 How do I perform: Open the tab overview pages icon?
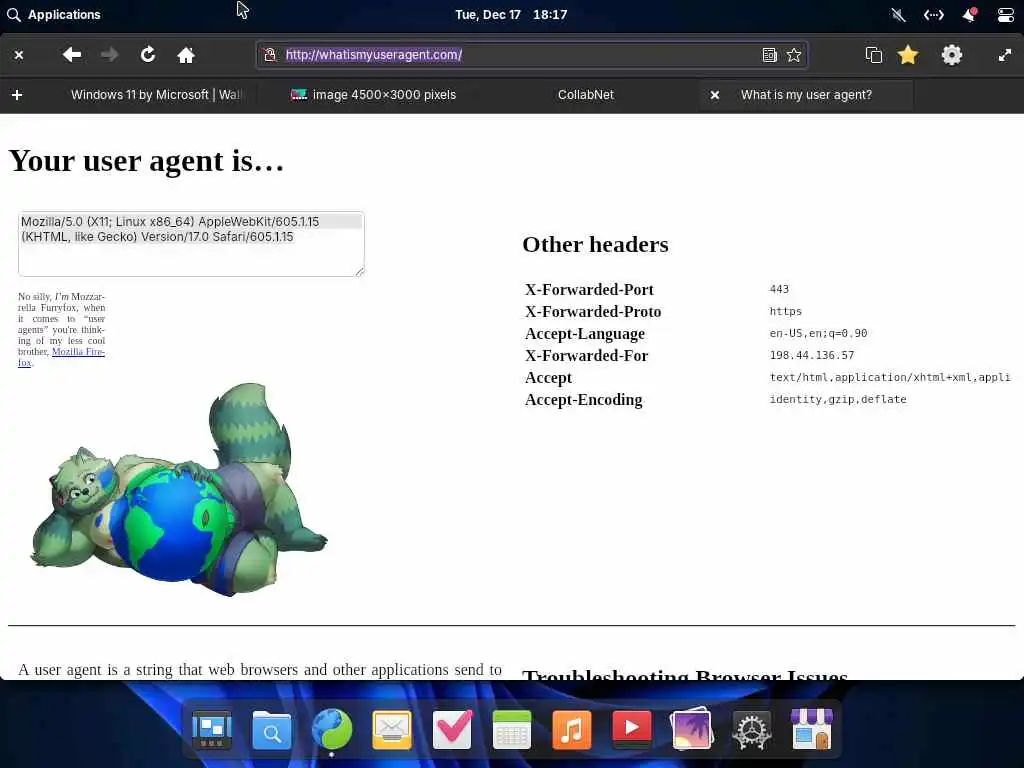(x=874, y=55)
